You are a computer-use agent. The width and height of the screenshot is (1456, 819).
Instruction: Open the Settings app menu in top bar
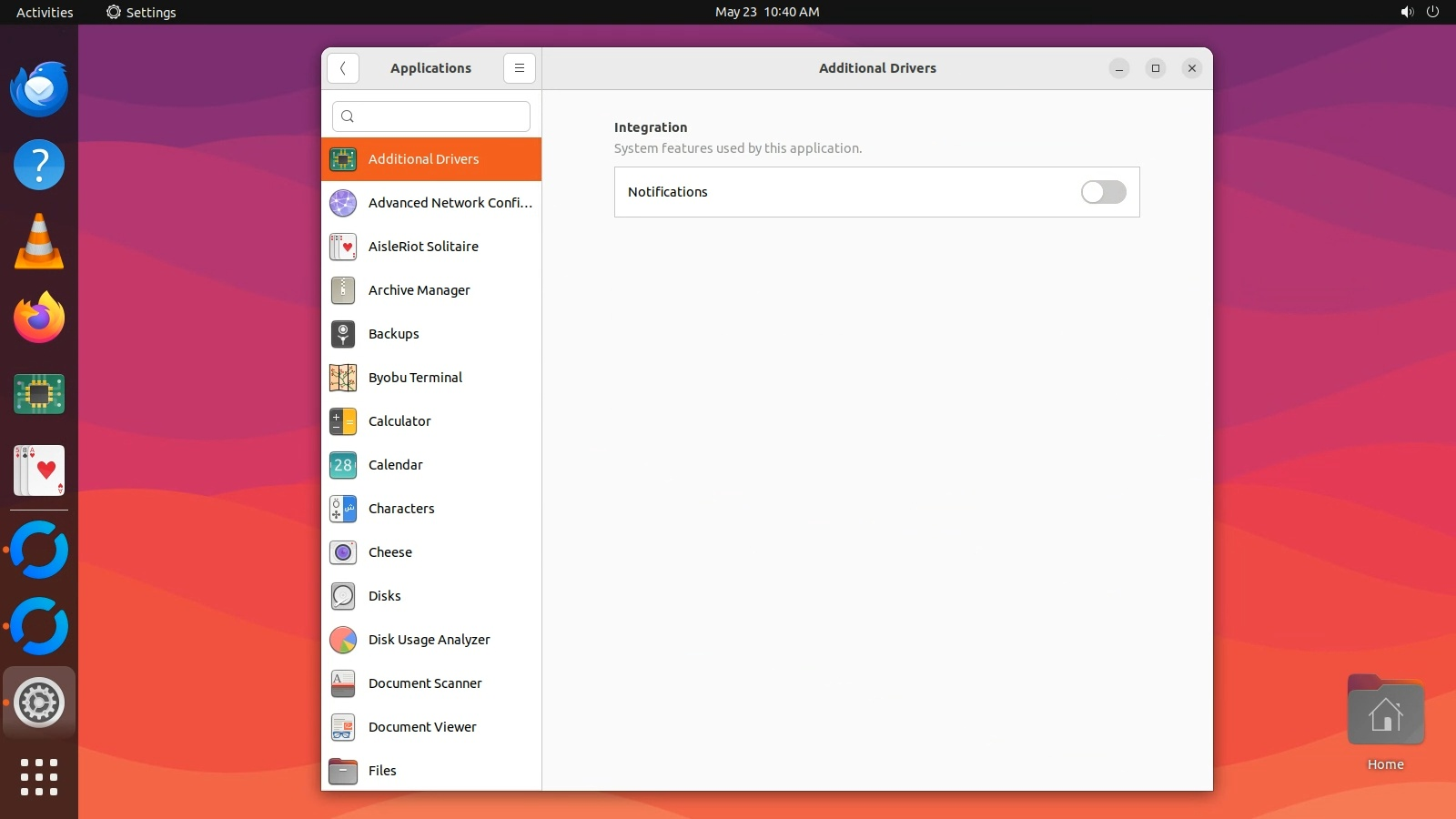(141, 12)
